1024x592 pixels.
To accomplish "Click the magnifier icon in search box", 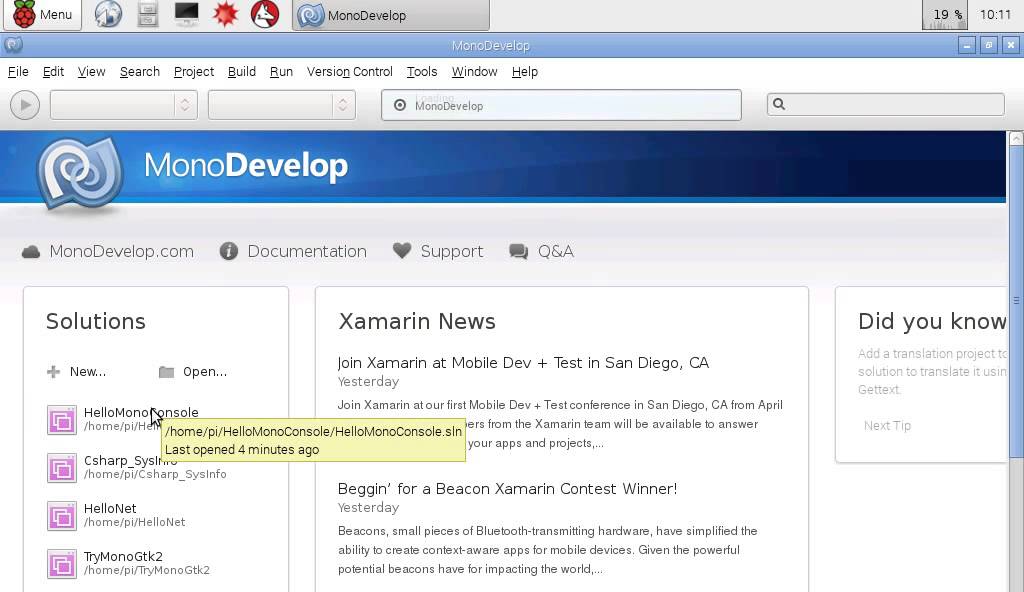I will point(778,104).
